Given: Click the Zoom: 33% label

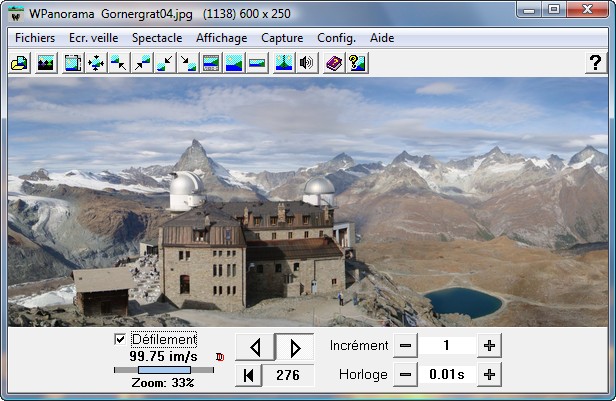Looking at the screenshot, I should [x=163, y=383].
